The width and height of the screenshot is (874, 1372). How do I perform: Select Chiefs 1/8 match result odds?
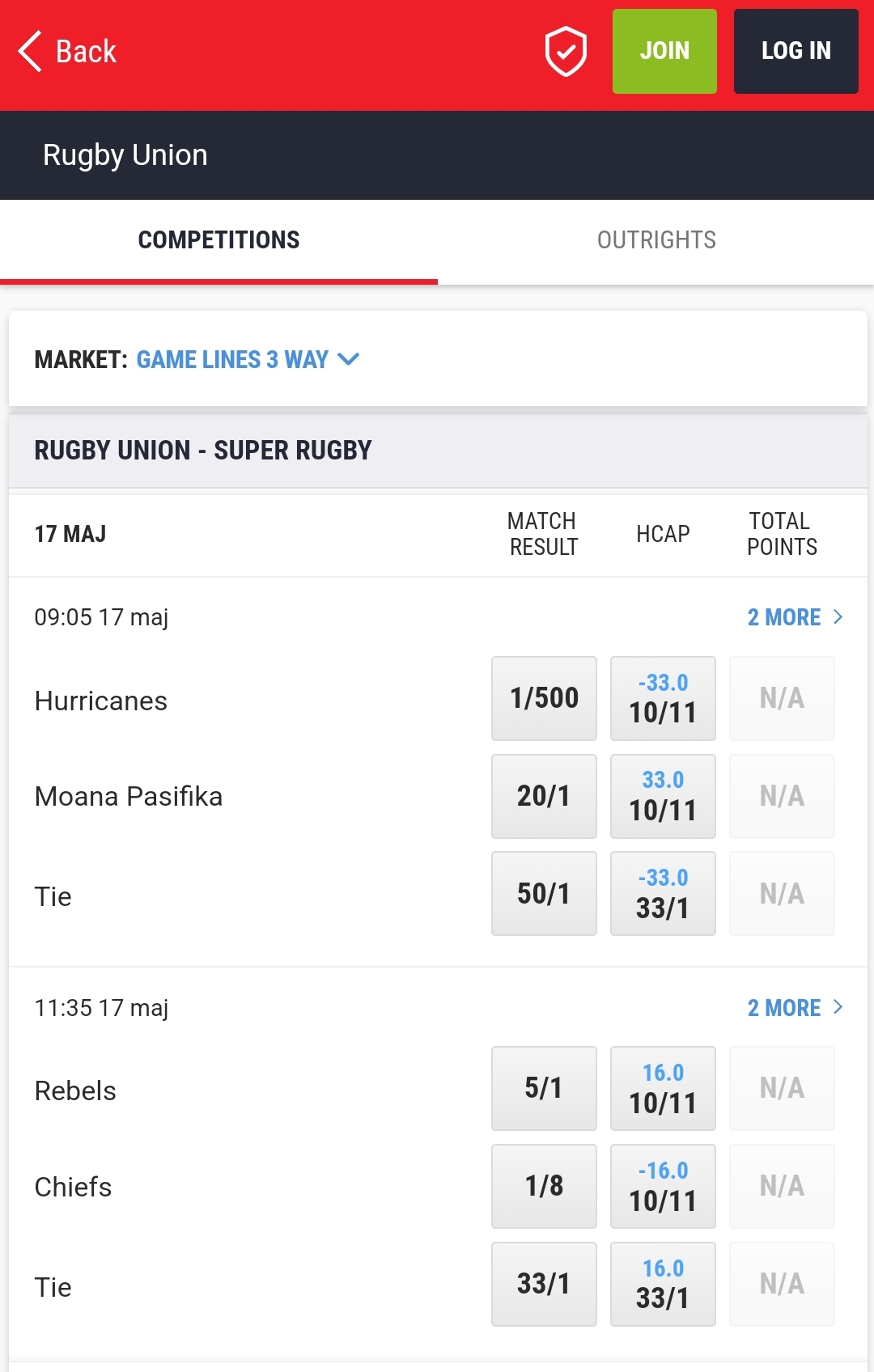pyautogui.click(x=543, y=1186)
